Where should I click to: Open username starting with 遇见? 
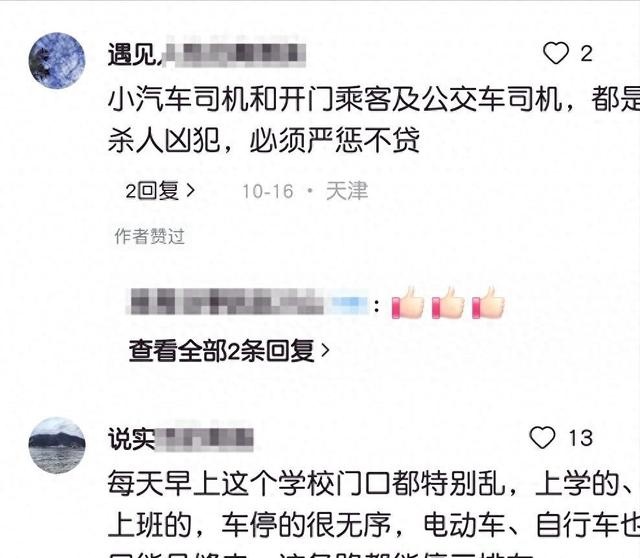pos(207,54)
